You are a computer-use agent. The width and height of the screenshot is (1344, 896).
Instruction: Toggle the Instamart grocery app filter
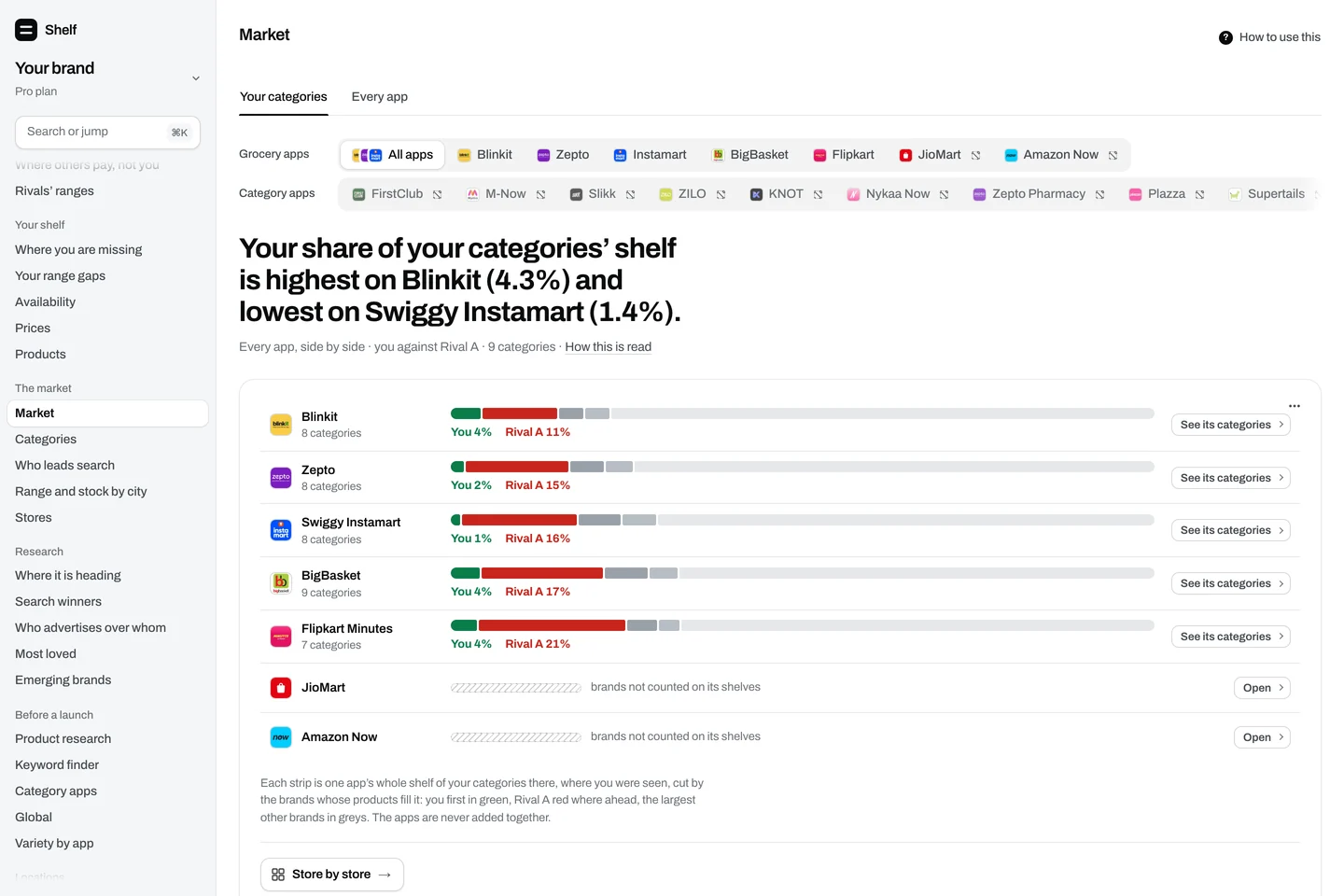pyautogui.click(x=650, y=155)
